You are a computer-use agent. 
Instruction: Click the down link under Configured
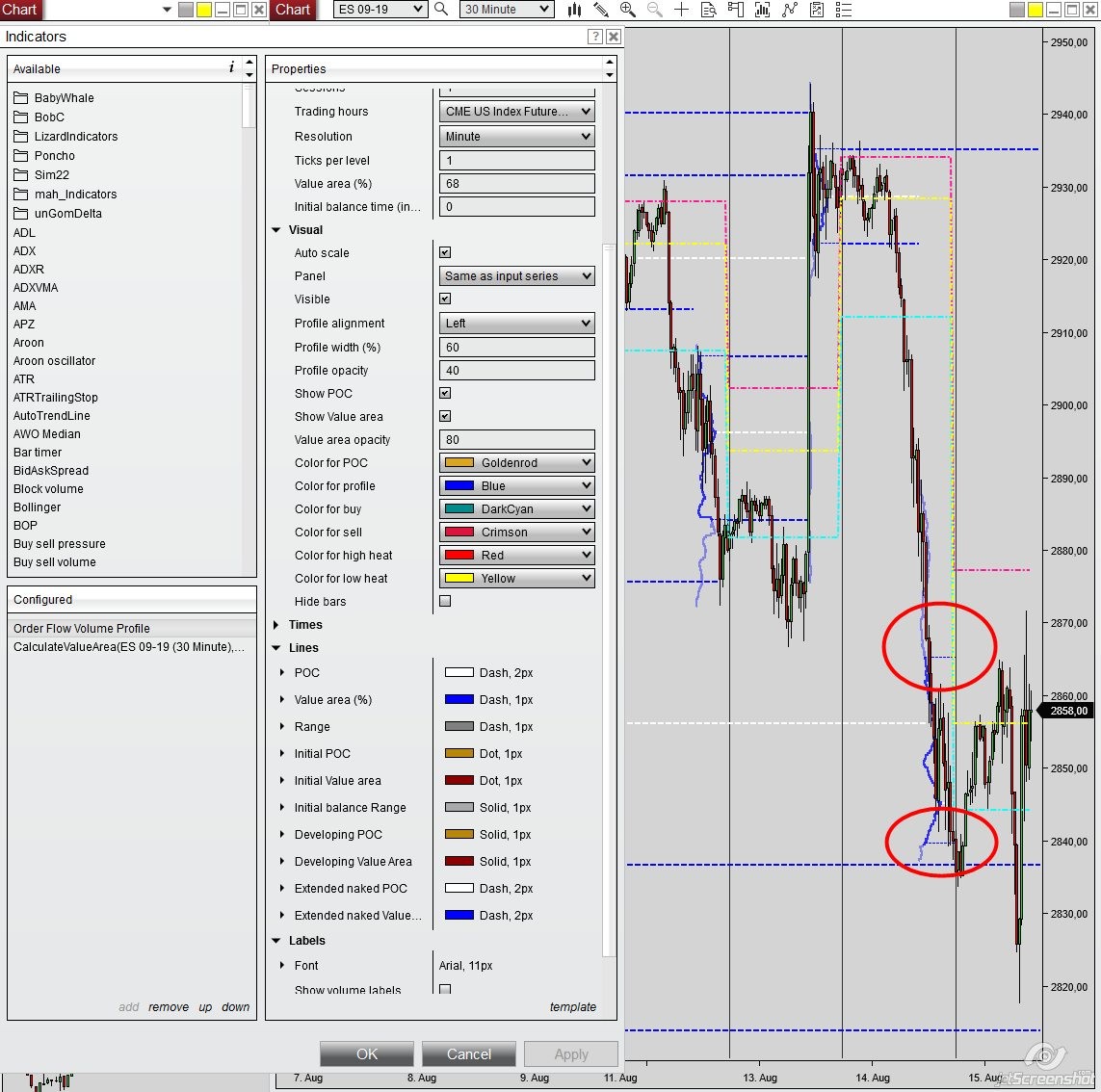coord(235,1006)
